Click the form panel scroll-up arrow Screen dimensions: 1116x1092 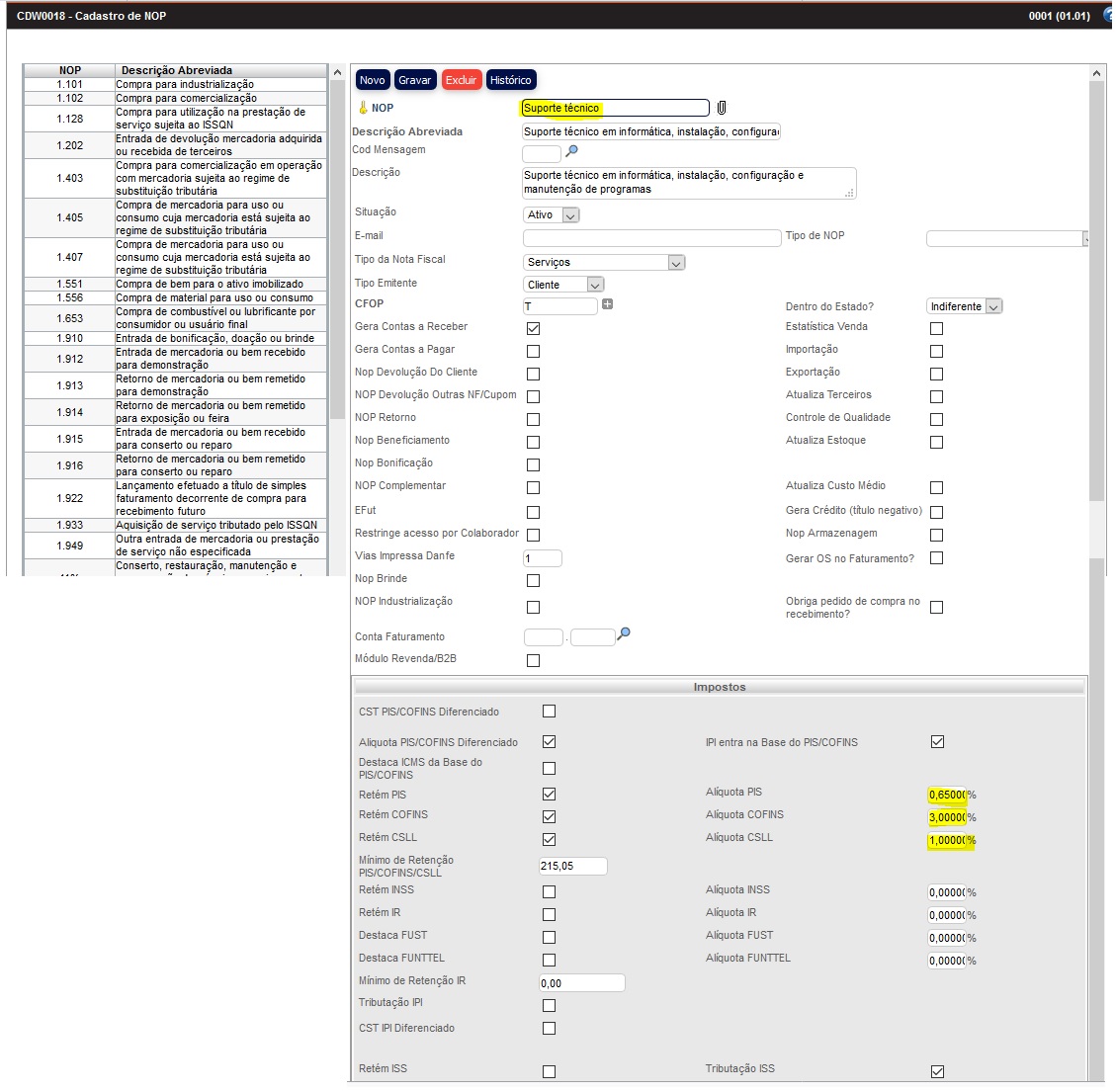pyautogui.click(x=1096, y=74)
